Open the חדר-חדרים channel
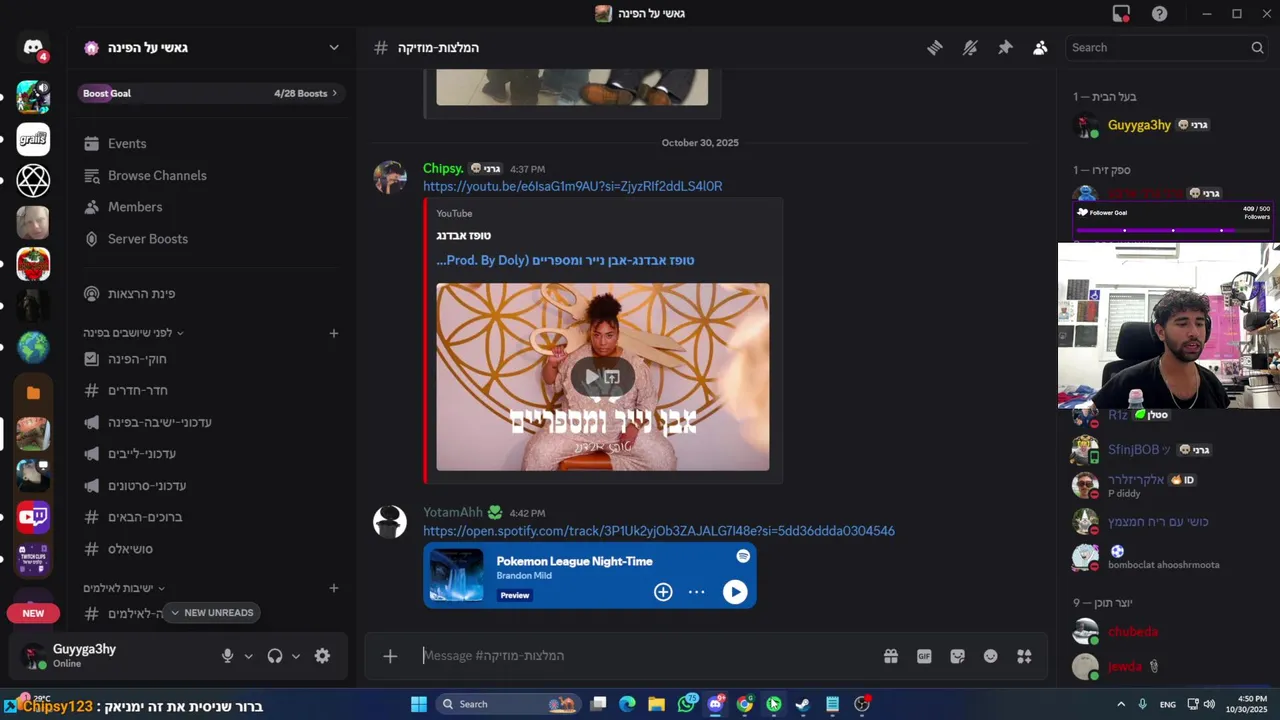Screen dimensions: 1280x720 click(x=212, y=390)
